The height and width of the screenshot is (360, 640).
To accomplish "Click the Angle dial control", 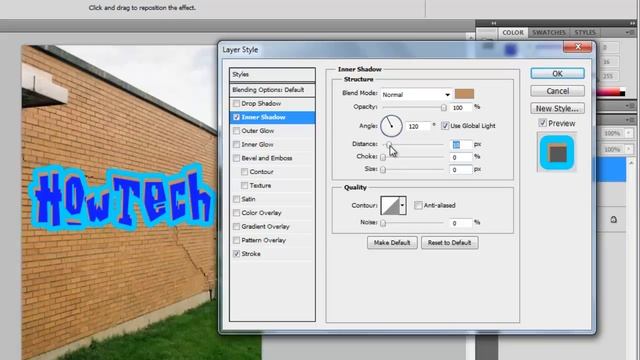I will click(x=391, y=126).
